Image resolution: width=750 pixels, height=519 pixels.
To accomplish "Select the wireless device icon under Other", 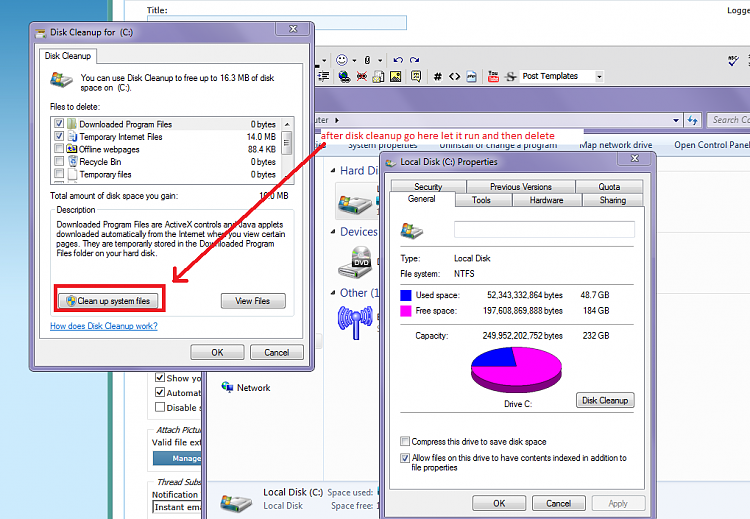I will [355, 322].
